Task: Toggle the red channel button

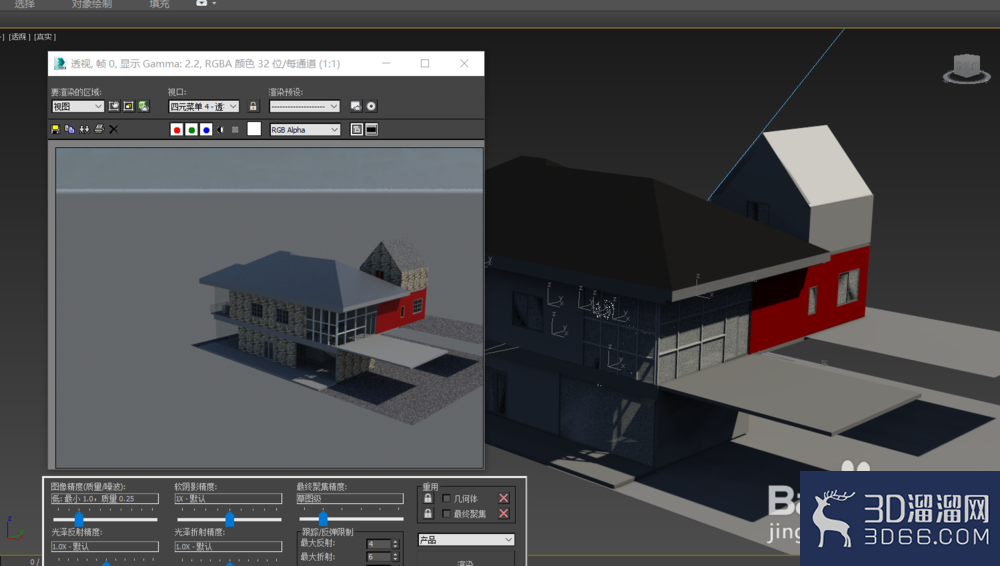Action: pyautogui.click(x=177, y=130)
